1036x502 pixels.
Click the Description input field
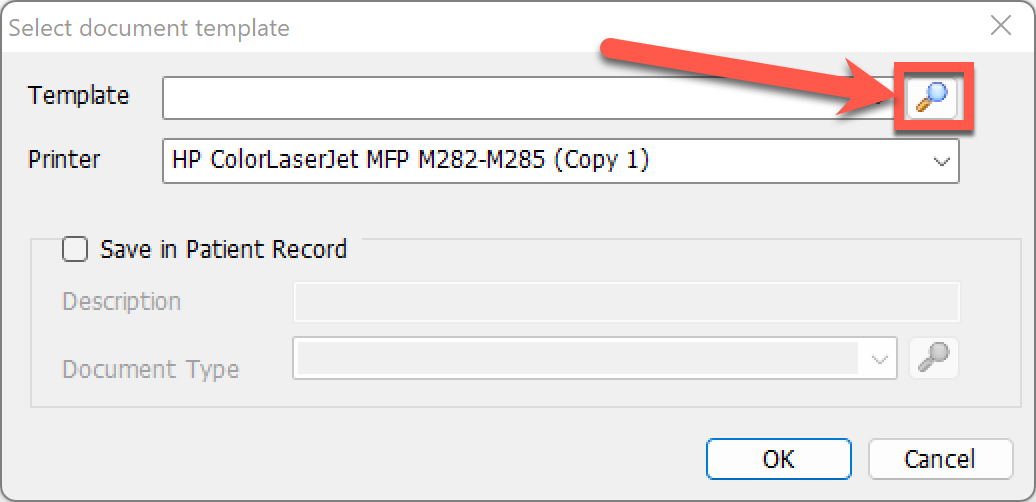coord(626,302)
